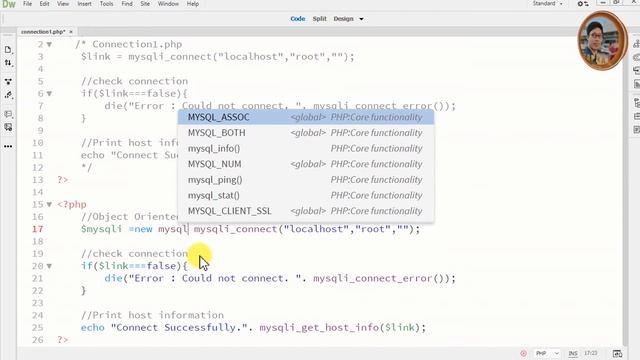Switch to Split view
The width and height of the screenshot is (640, 360).
pyautogui.click(x=320, y=19)
